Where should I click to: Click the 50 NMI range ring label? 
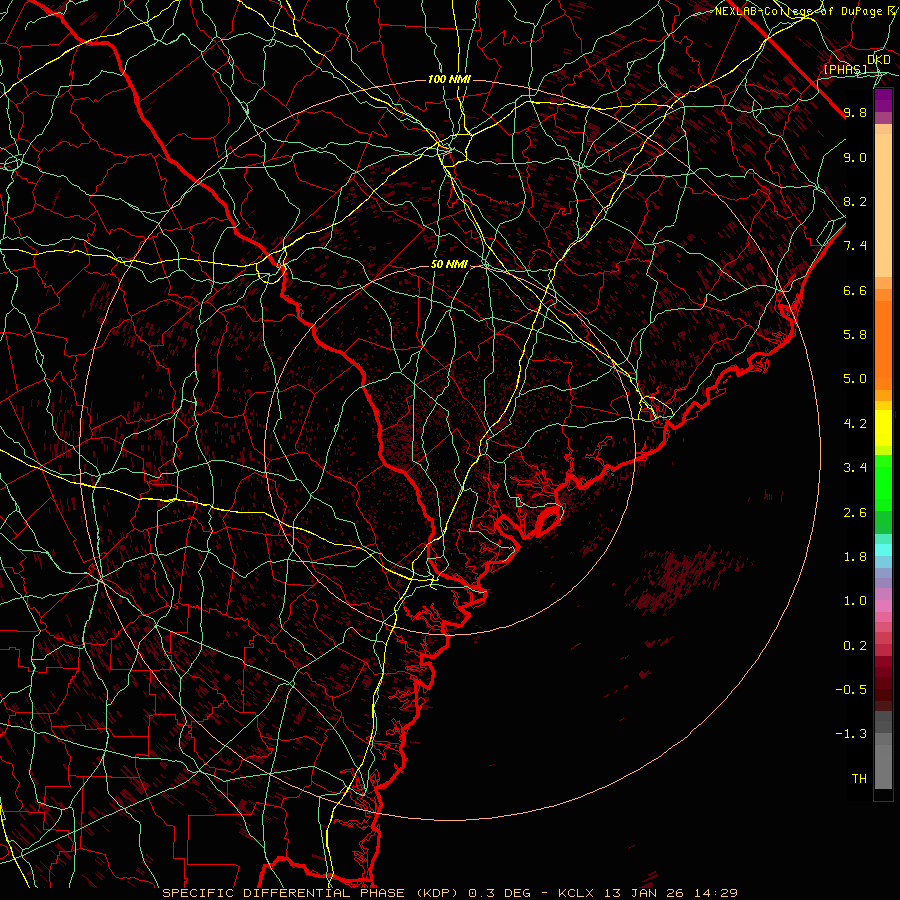(x=449, y=265)
